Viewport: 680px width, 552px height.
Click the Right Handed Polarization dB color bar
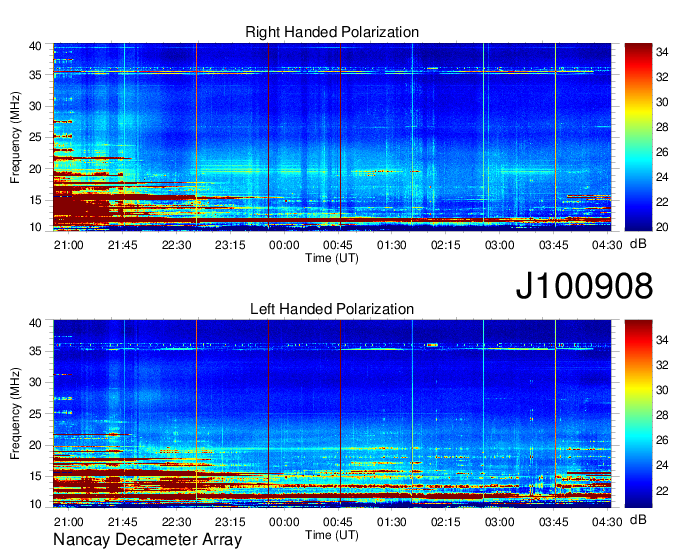638,137
